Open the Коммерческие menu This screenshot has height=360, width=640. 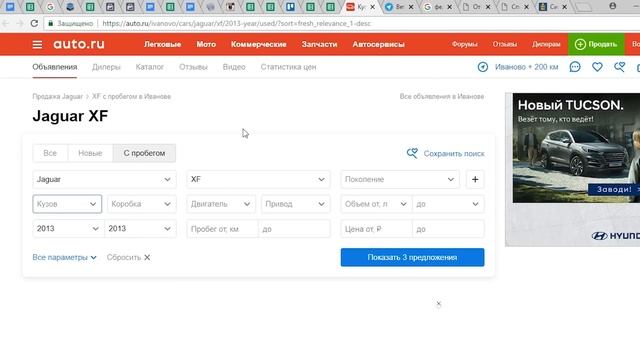(x=259, y=44)
